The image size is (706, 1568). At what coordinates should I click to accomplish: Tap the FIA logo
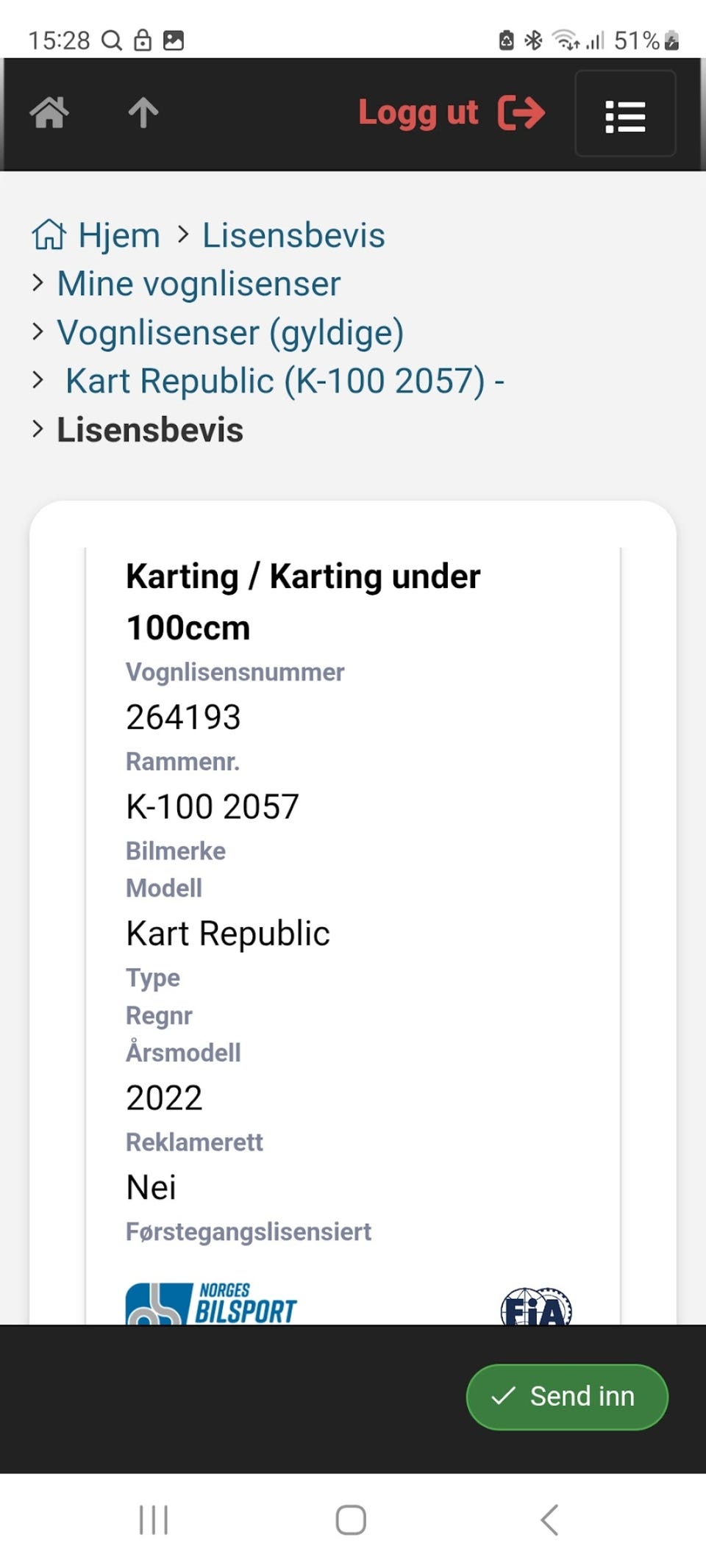537,1306
